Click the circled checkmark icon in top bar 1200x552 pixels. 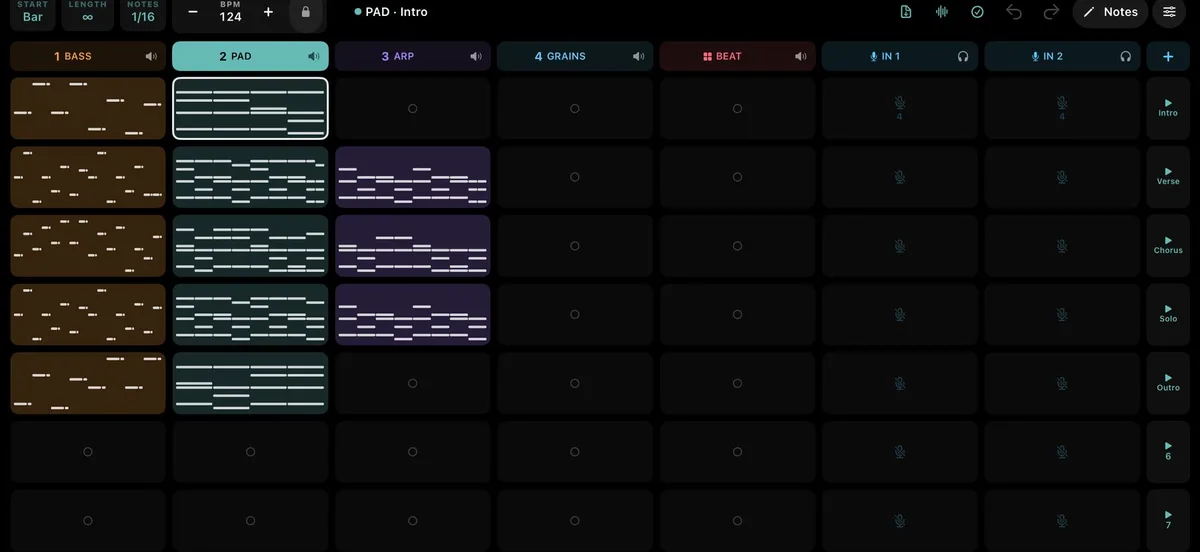click(x=977, y=12)
